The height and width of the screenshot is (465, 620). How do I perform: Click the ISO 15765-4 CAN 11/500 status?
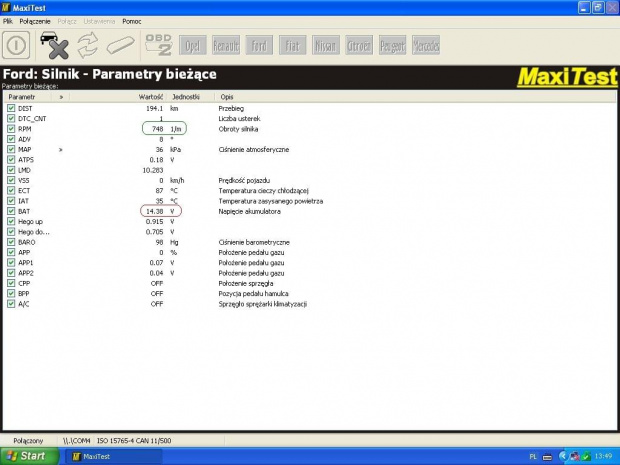click(x=134, y=440)
